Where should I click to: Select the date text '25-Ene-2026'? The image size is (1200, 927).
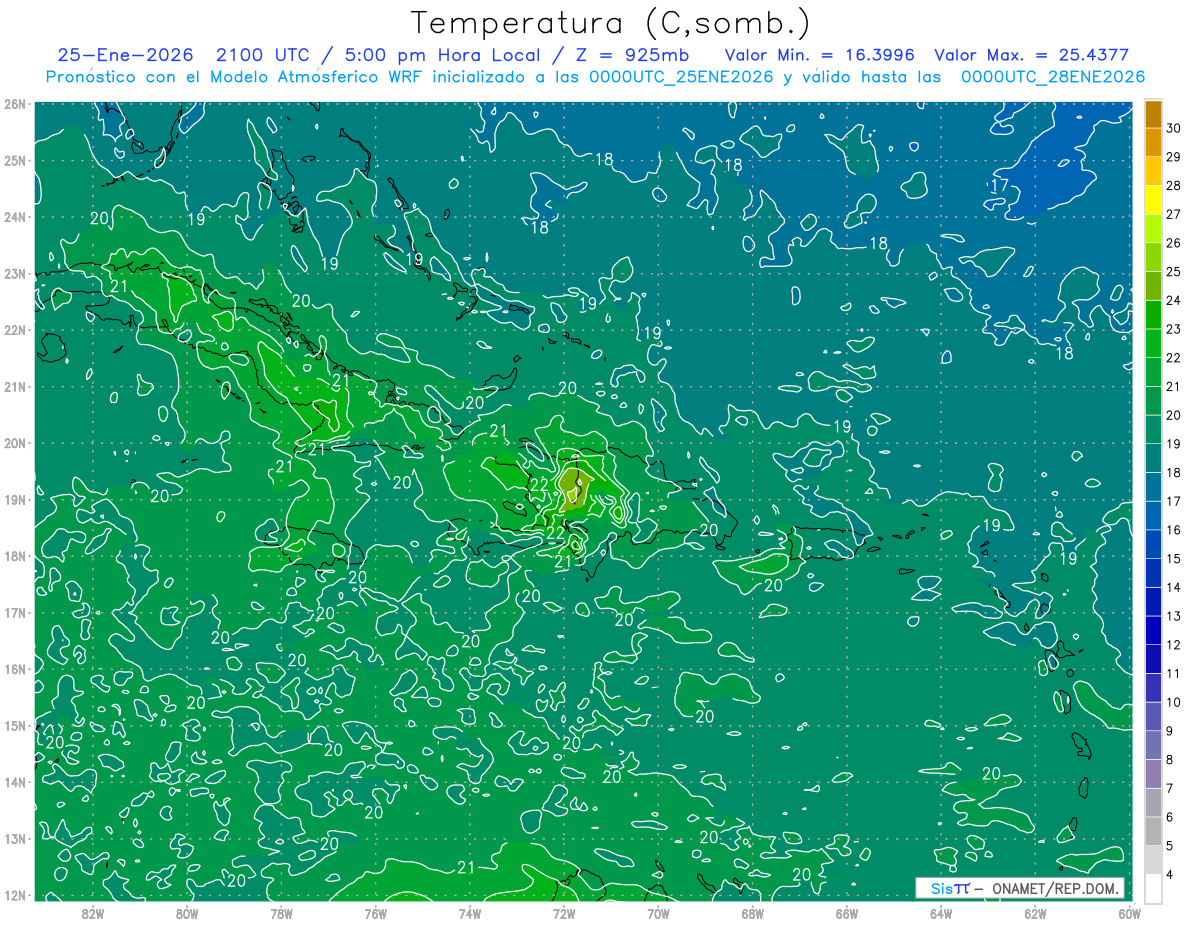pyautogui.click(x=125, y=56)
